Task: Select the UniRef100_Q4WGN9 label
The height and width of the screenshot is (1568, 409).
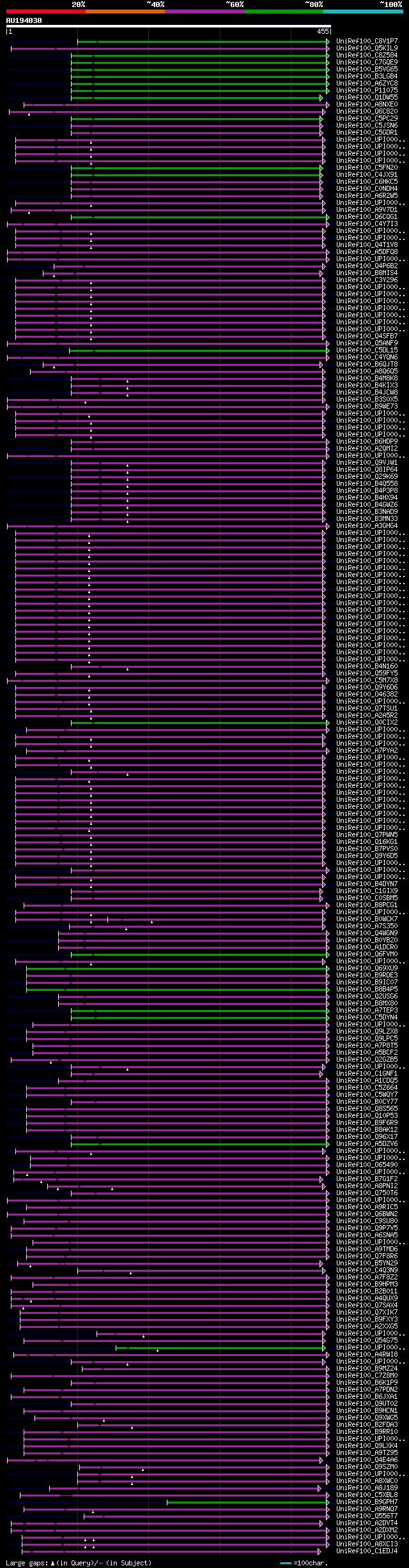Action: 367,933
